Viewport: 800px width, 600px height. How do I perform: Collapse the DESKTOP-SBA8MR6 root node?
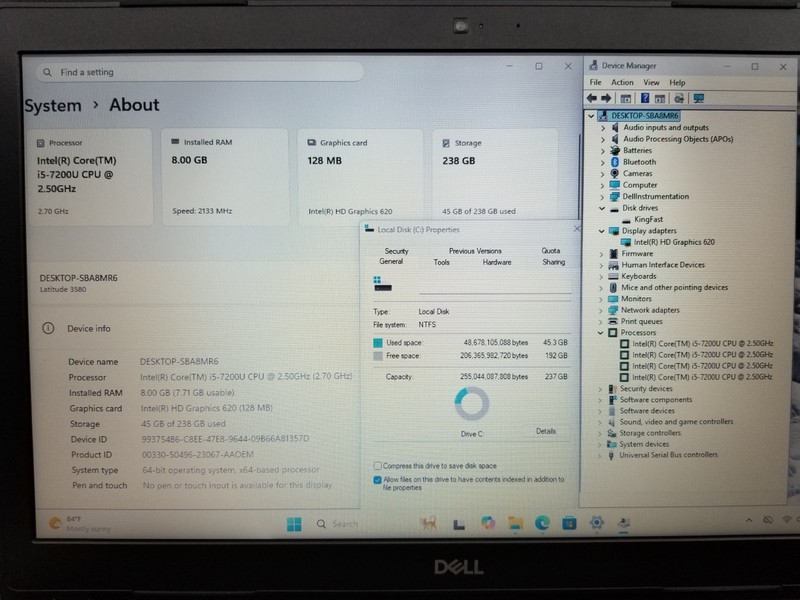click(x=591, y=116)
